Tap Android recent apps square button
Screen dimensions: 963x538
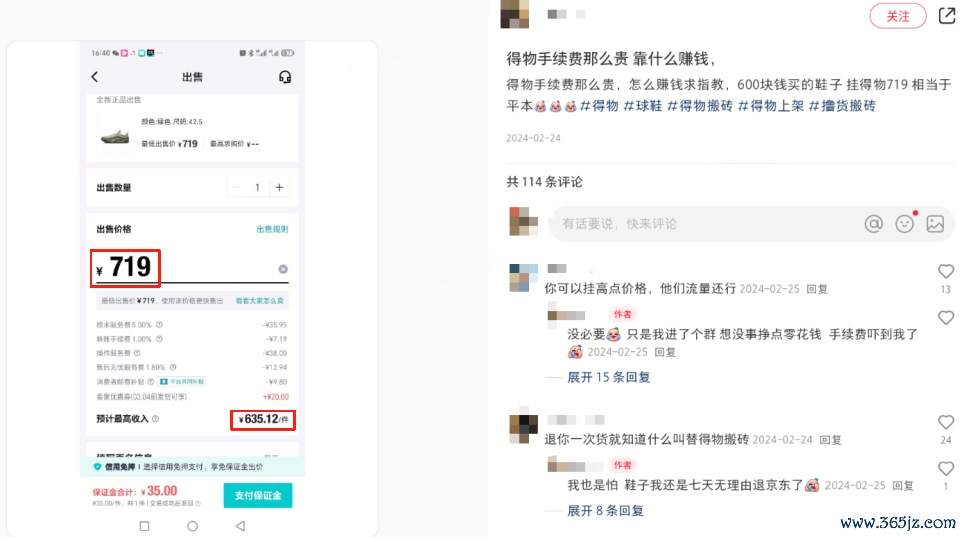coord(144,526)
